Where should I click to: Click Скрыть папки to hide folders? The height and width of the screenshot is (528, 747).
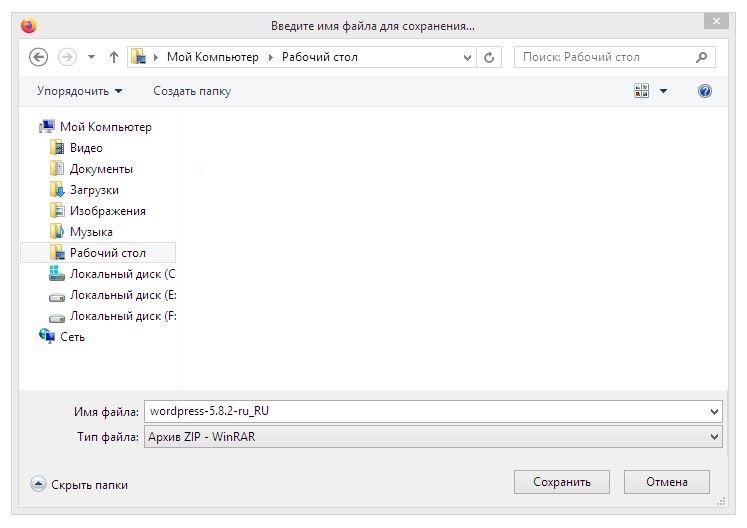[90, 485]
